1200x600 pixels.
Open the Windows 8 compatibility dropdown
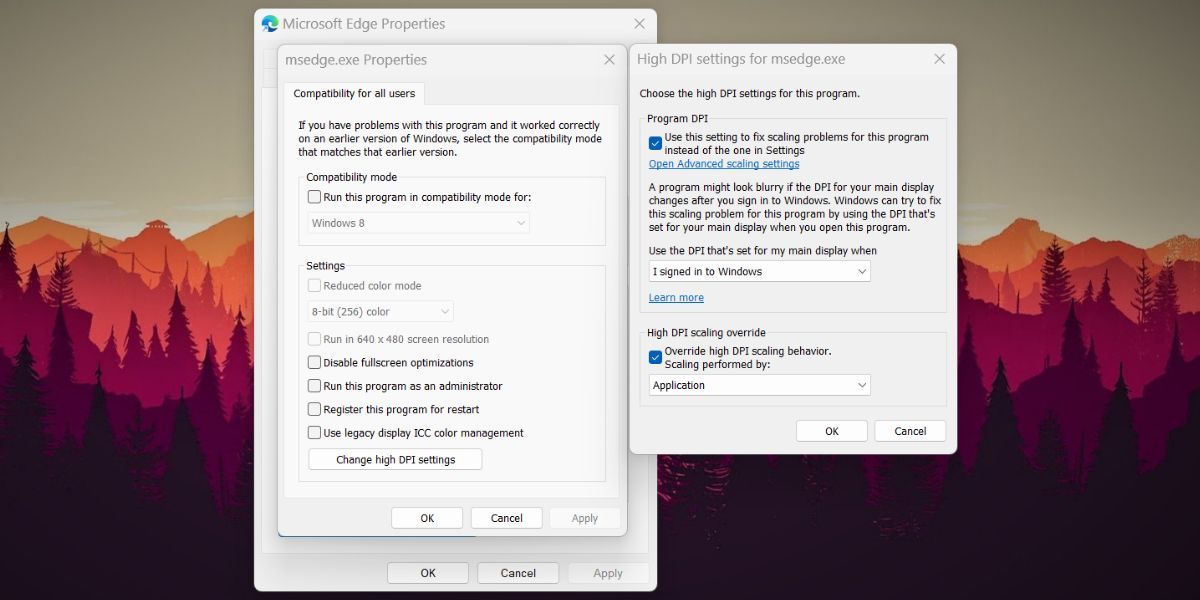click(418, 223)
